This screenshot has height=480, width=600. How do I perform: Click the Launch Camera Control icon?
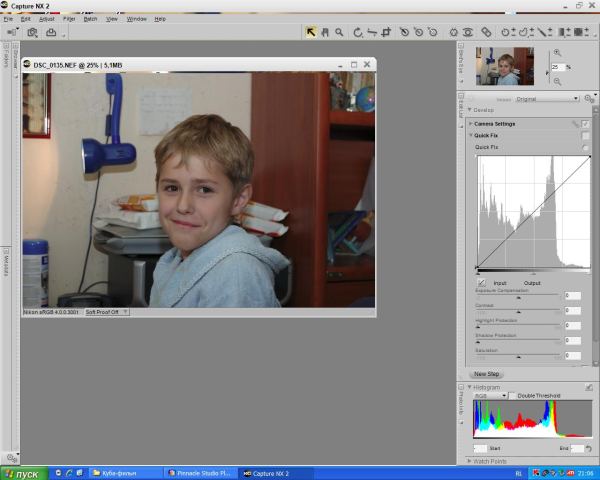click(33, 33)
